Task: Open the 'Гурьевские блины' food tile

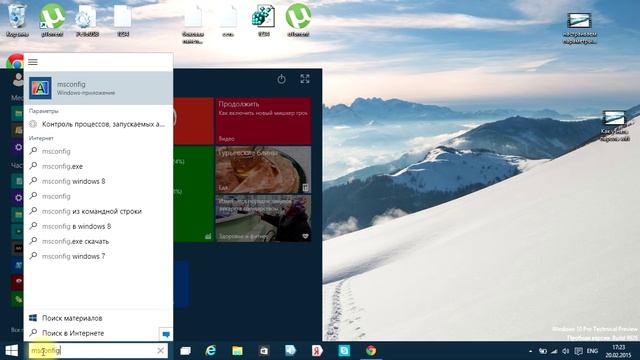Action: coord(263,170)
